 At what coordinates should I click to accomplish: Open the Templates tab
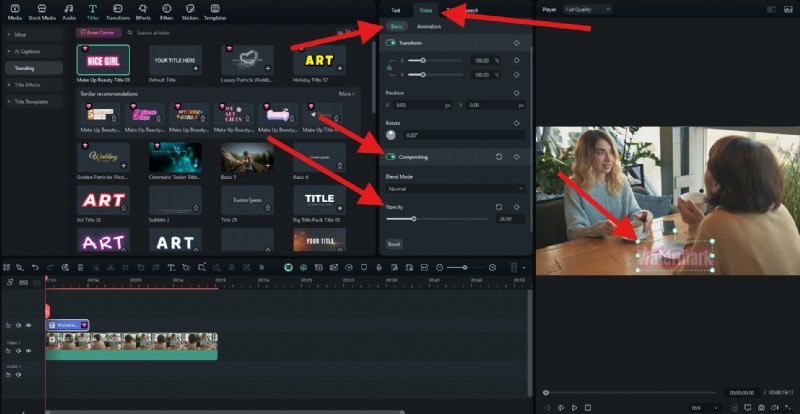click(x=215, y=12)
